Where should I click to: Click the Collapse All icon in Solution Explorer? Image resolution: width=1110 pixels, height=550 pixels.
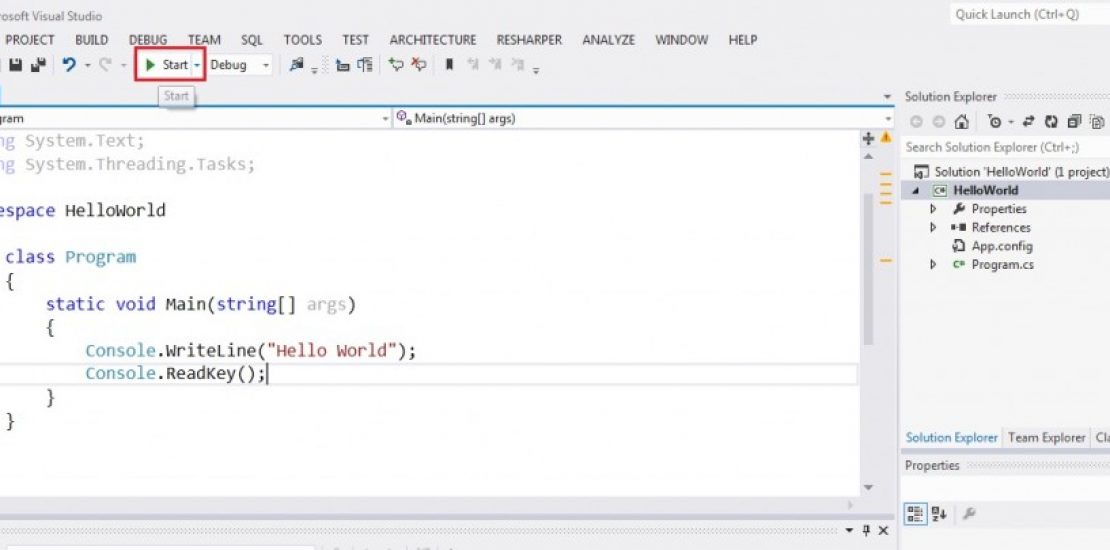1073,122
